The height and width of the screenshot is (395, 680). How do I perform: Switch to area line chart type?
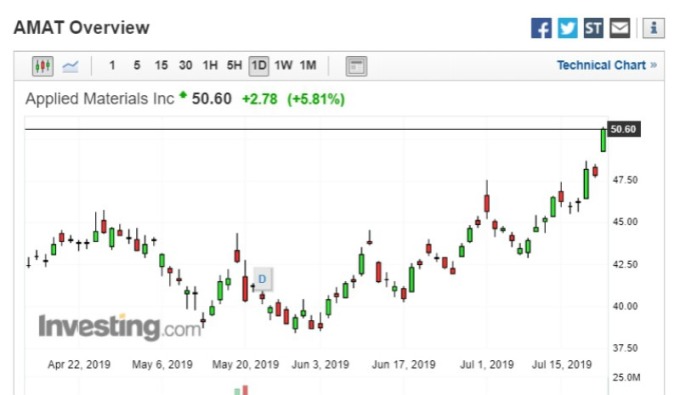tap(70, 66)
